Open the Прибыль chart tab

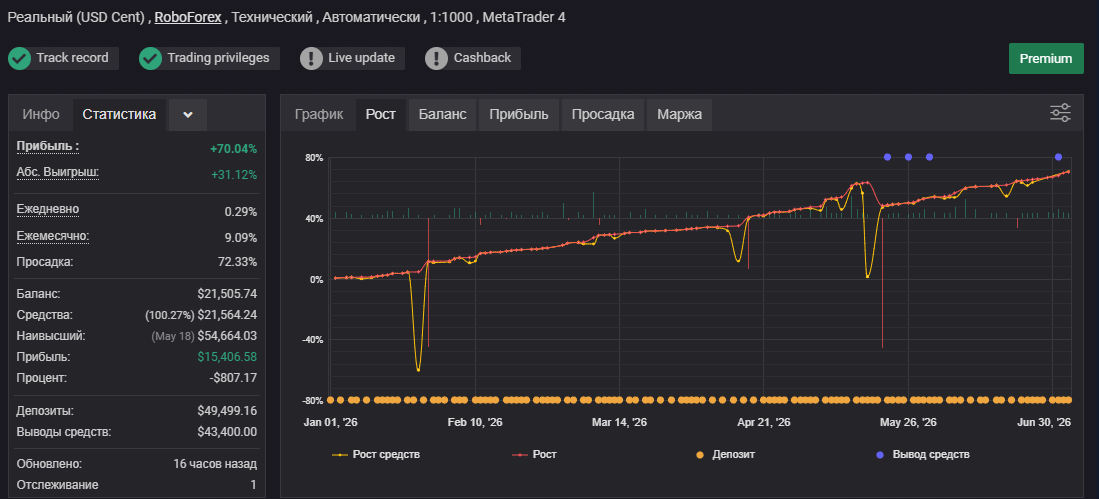pos(519,115)
